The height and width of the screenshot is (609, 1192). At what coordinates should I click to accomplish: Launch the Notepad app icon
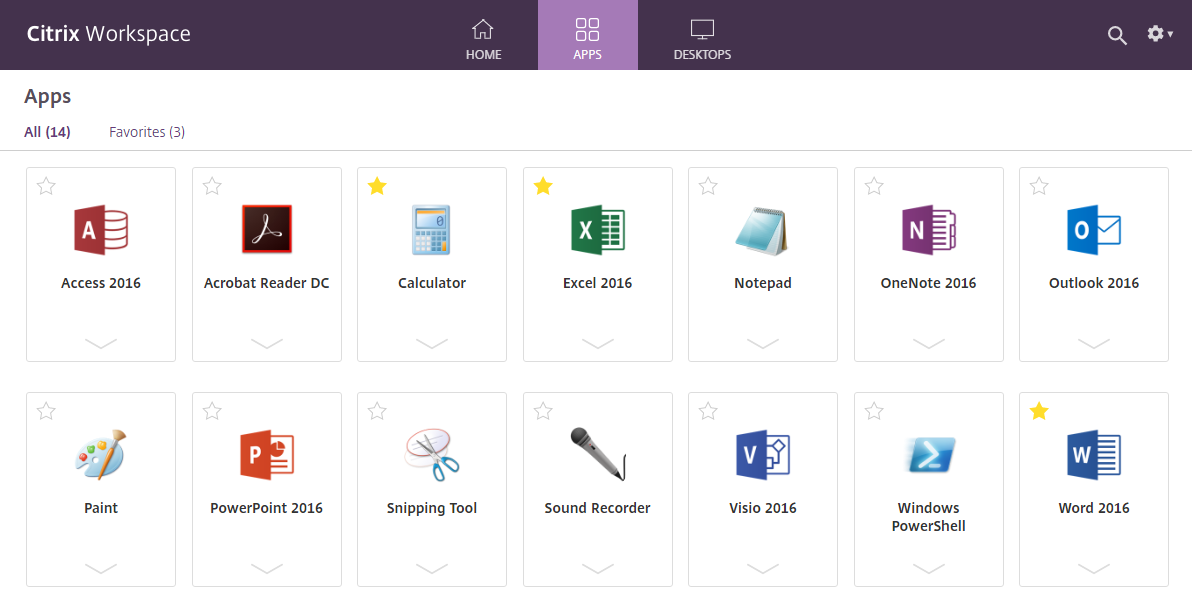click(x=762, y=230)
